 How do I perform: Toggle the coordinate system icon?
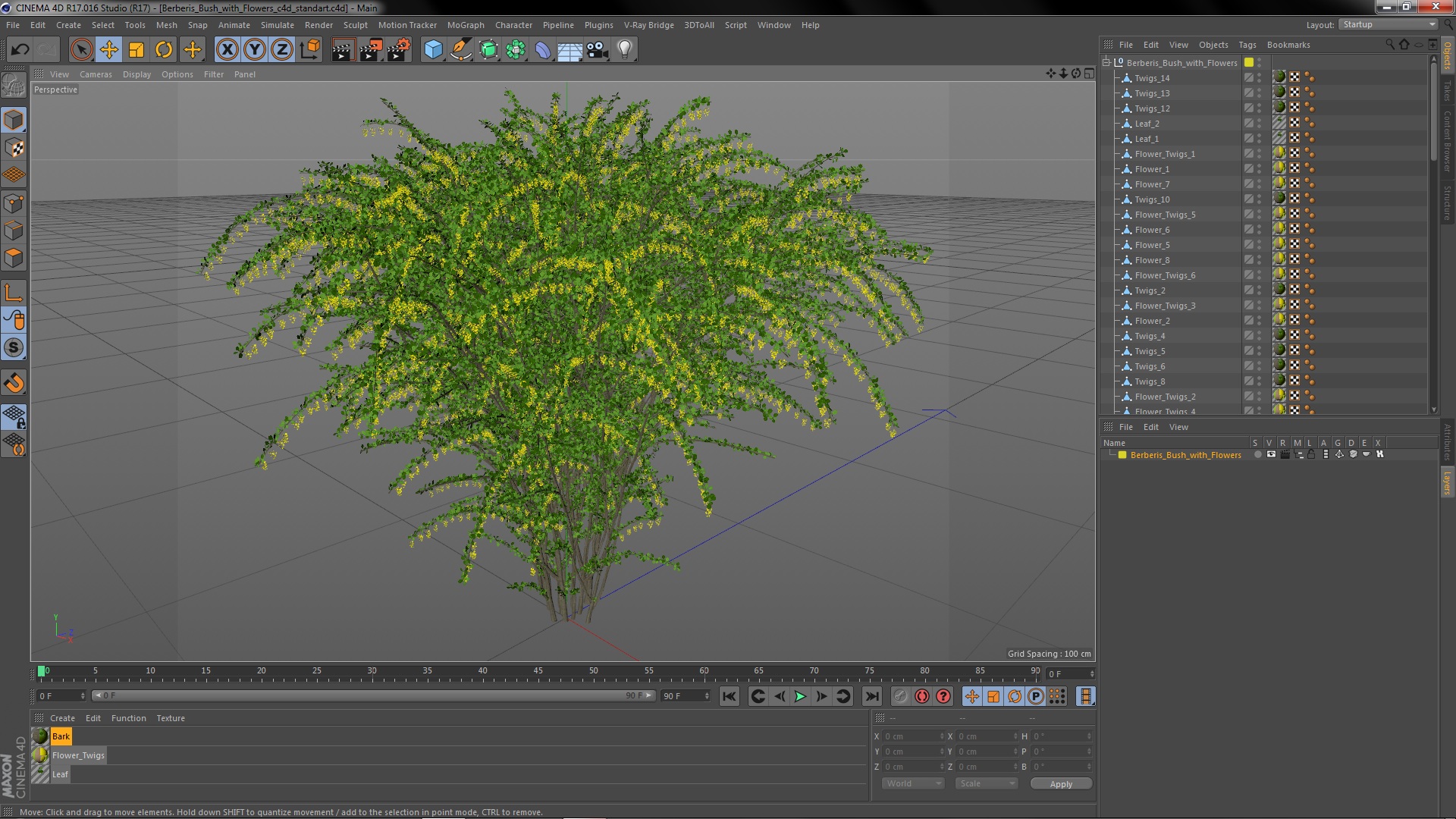click(x=310, y=50)
